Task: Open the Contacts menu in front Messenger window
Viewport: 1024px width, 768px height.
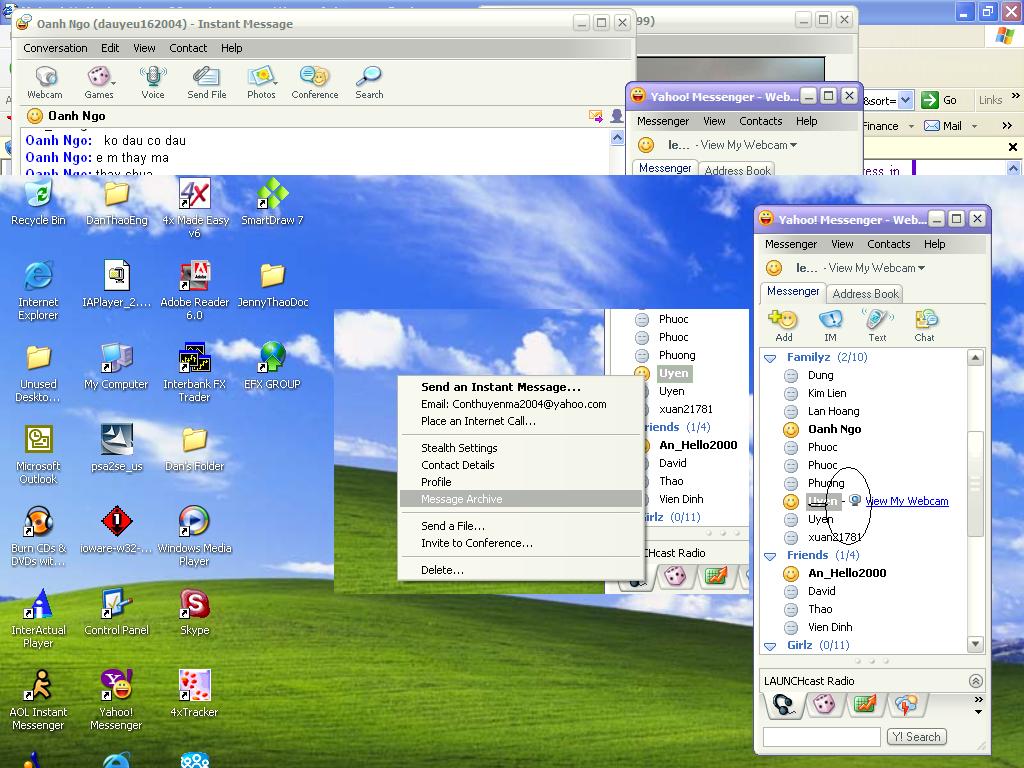Action: pyautogui.click(x=888, y=244)
